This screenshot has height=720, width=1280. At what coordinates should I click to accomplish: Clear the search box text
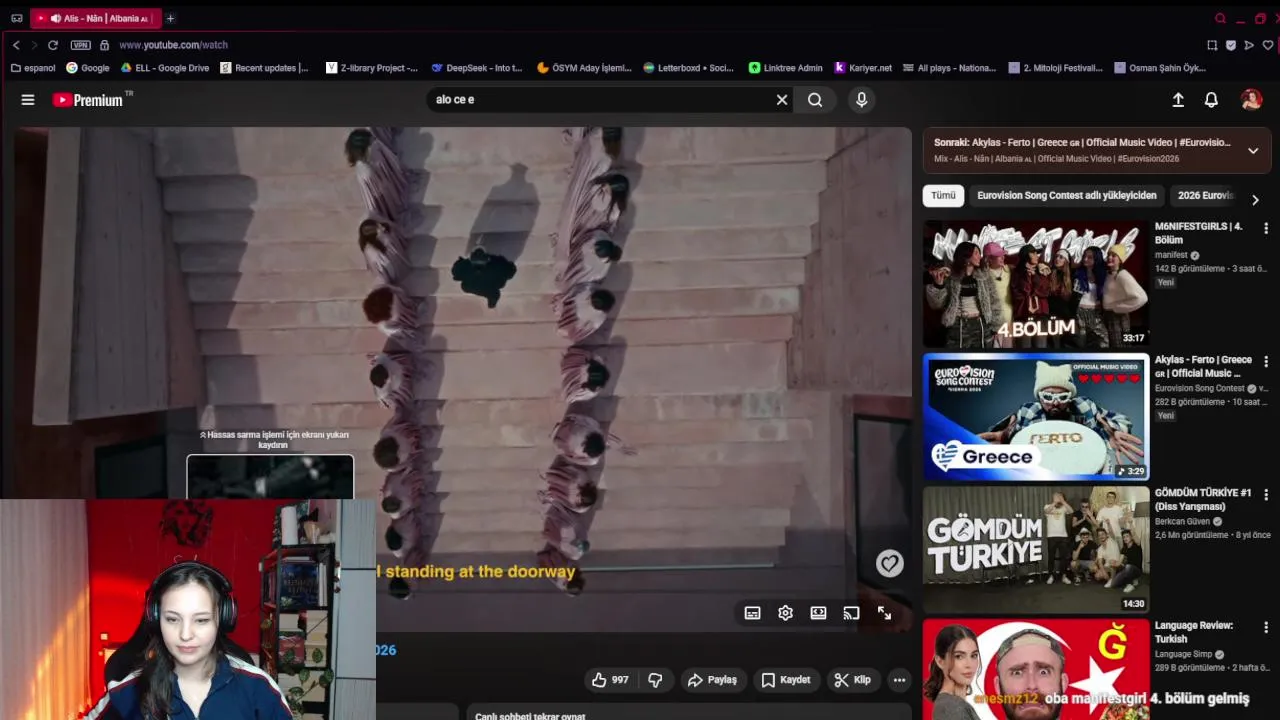[x=782, y=100]
